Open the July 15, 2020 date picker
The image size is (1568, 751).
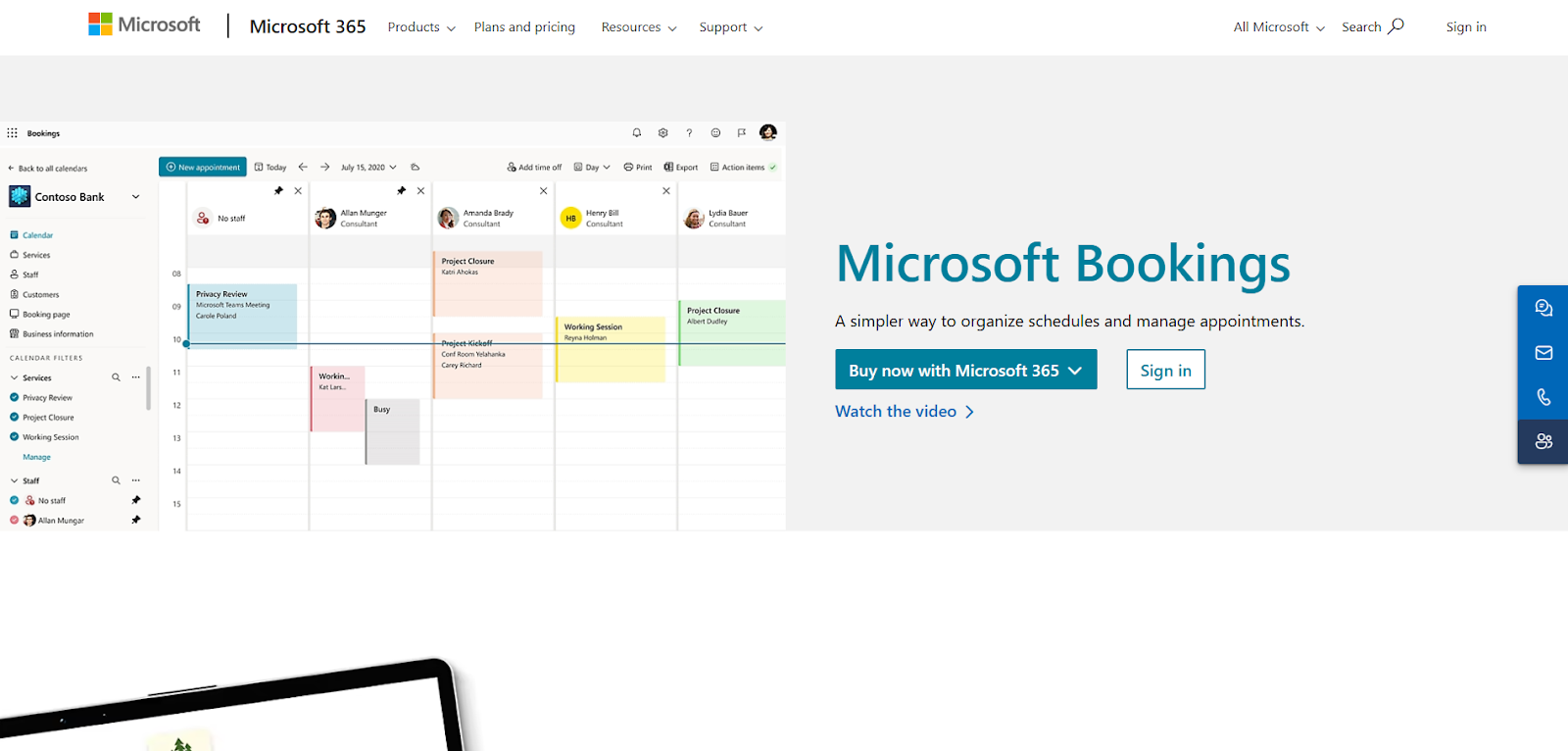tap(368, 167)
